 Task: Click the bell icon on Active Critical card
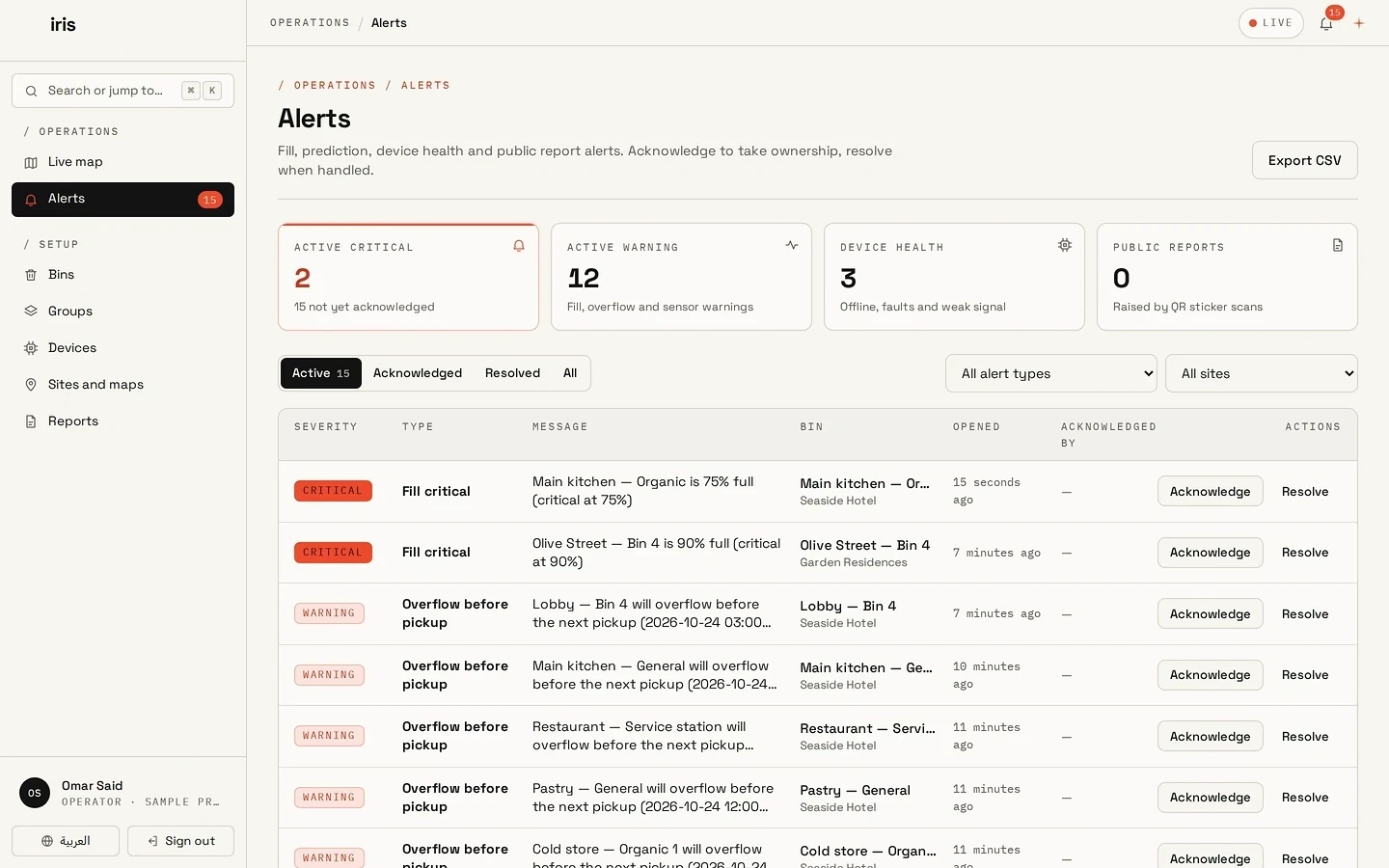click(x=519, y=246)
